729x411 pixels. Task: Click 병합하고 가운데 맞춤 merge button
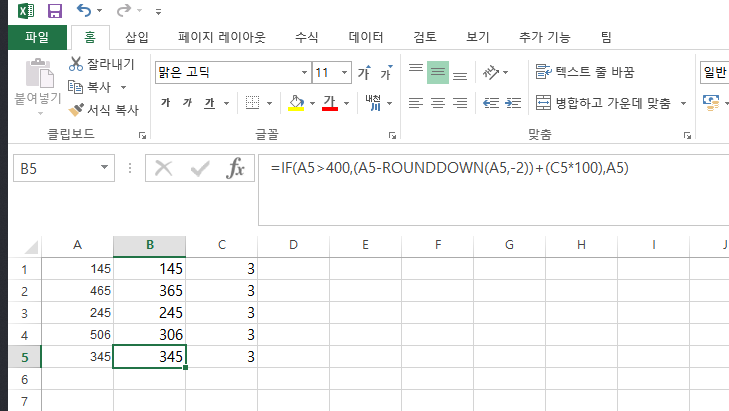click(604, 102)
